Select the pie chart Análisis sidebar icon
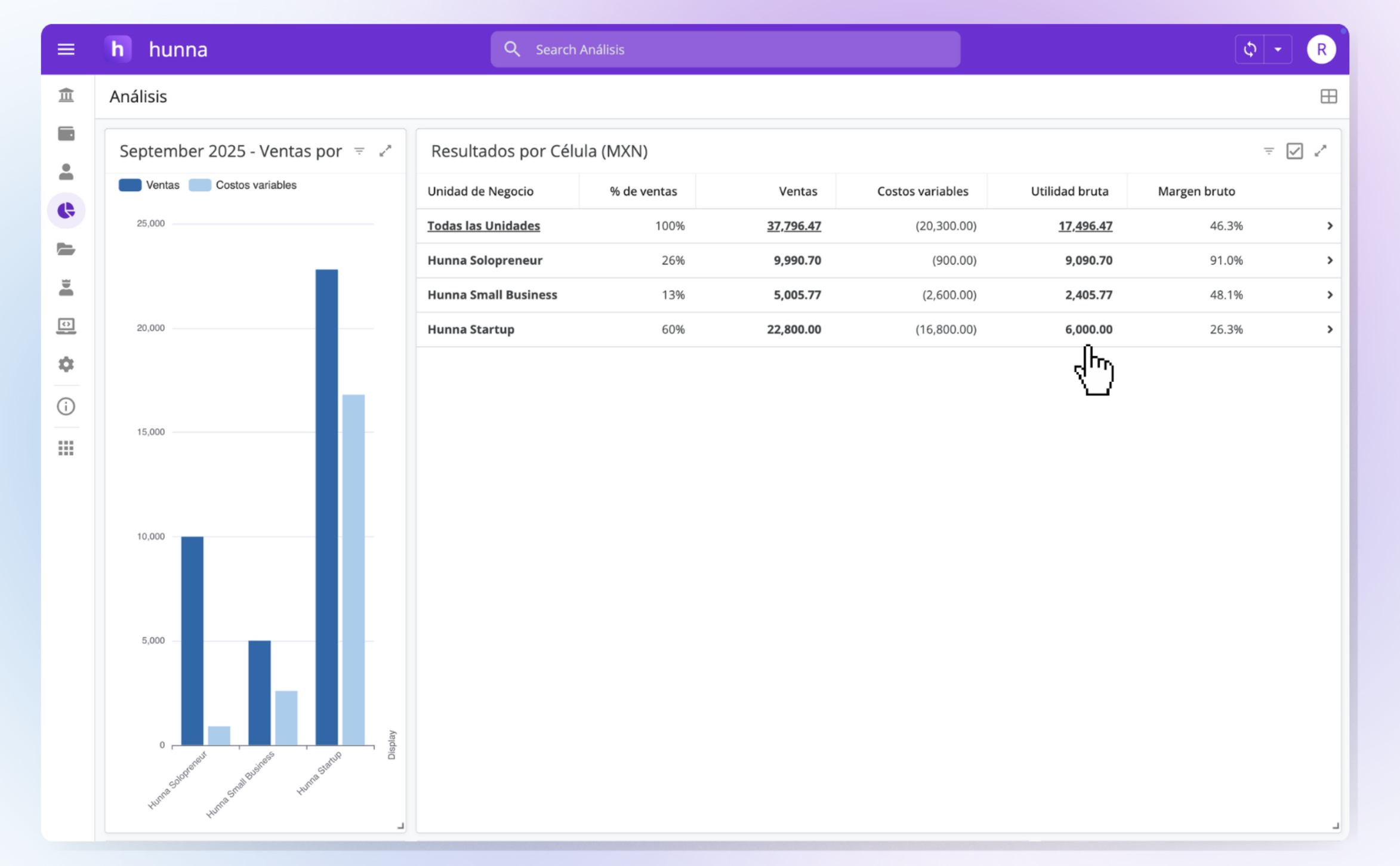 (66, 211)
